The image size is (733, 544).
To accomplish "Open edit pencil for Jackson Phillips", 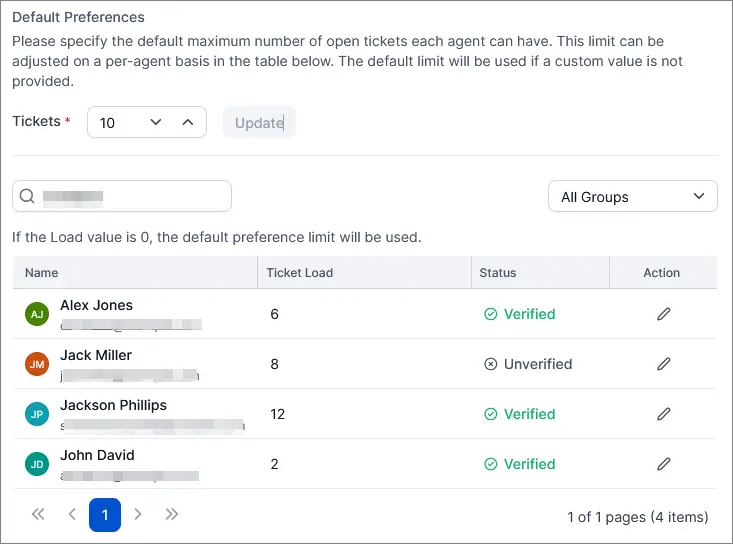I will (x=663, y=414).
